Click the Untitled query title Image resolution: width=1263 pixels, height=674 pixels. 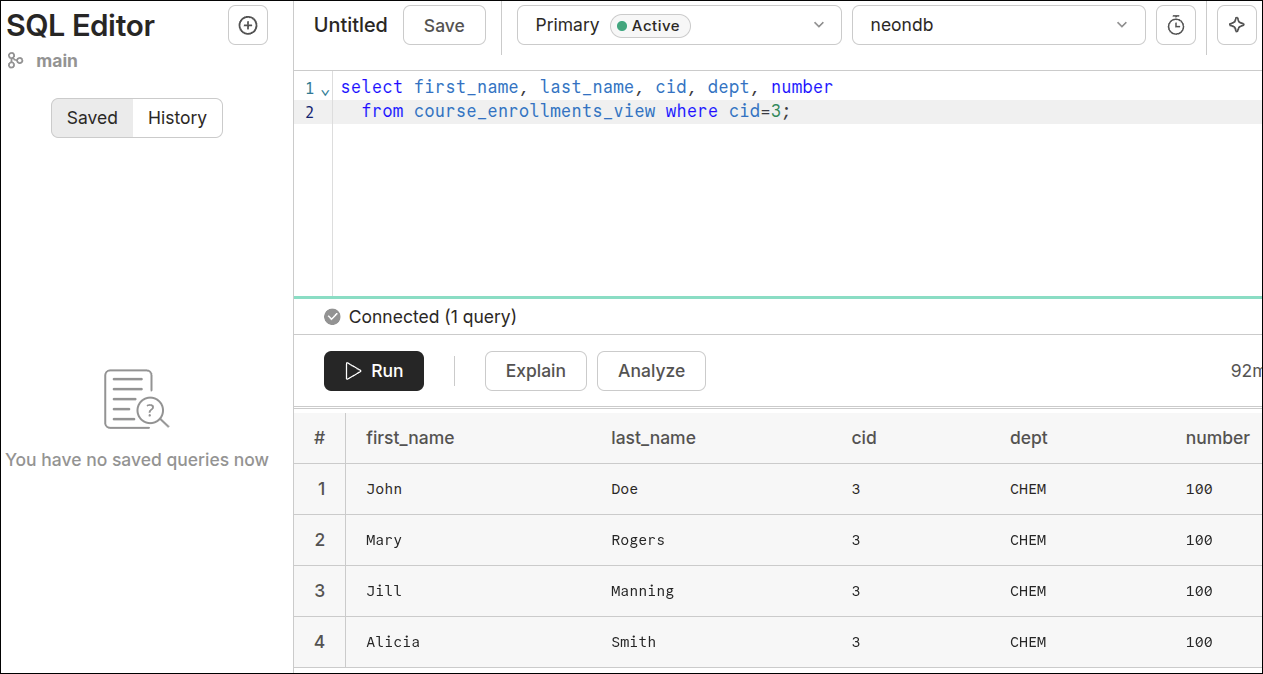(350, 25)
